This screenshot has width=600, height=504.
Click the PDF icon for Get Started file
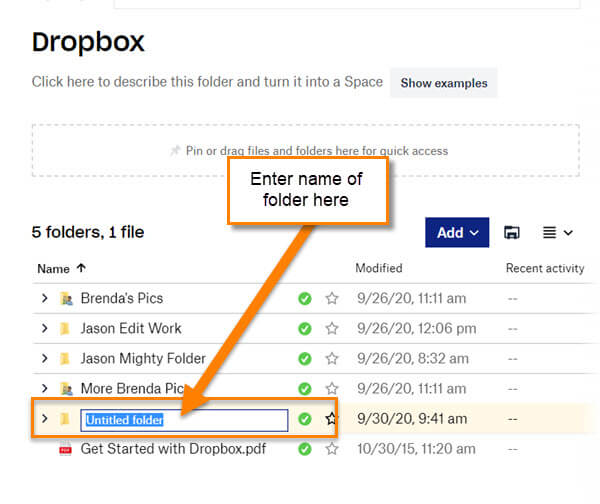(x=65, y=450)
